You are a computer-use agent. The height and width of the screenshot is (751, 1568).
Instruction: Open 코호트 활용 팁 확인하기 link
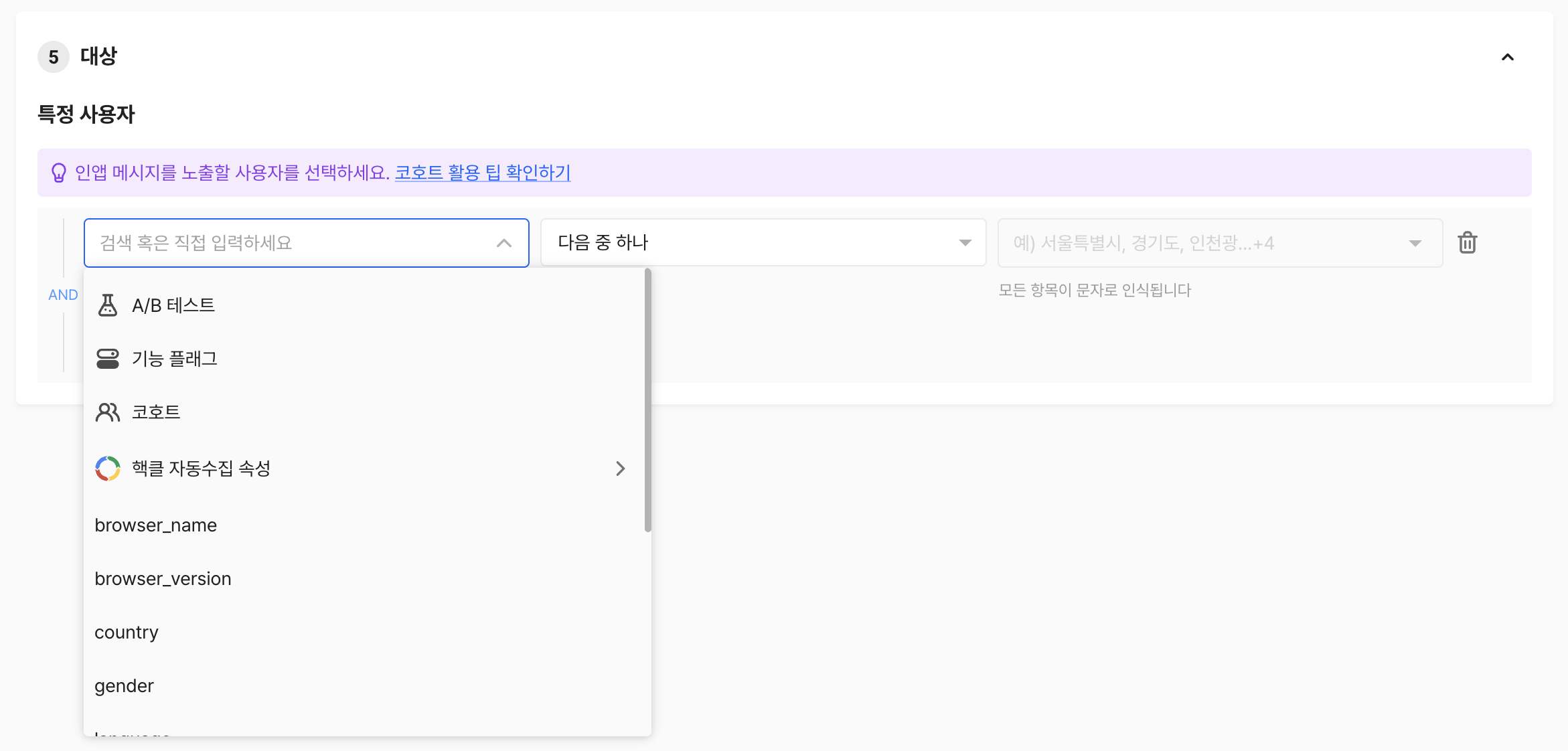coord(483,173)
